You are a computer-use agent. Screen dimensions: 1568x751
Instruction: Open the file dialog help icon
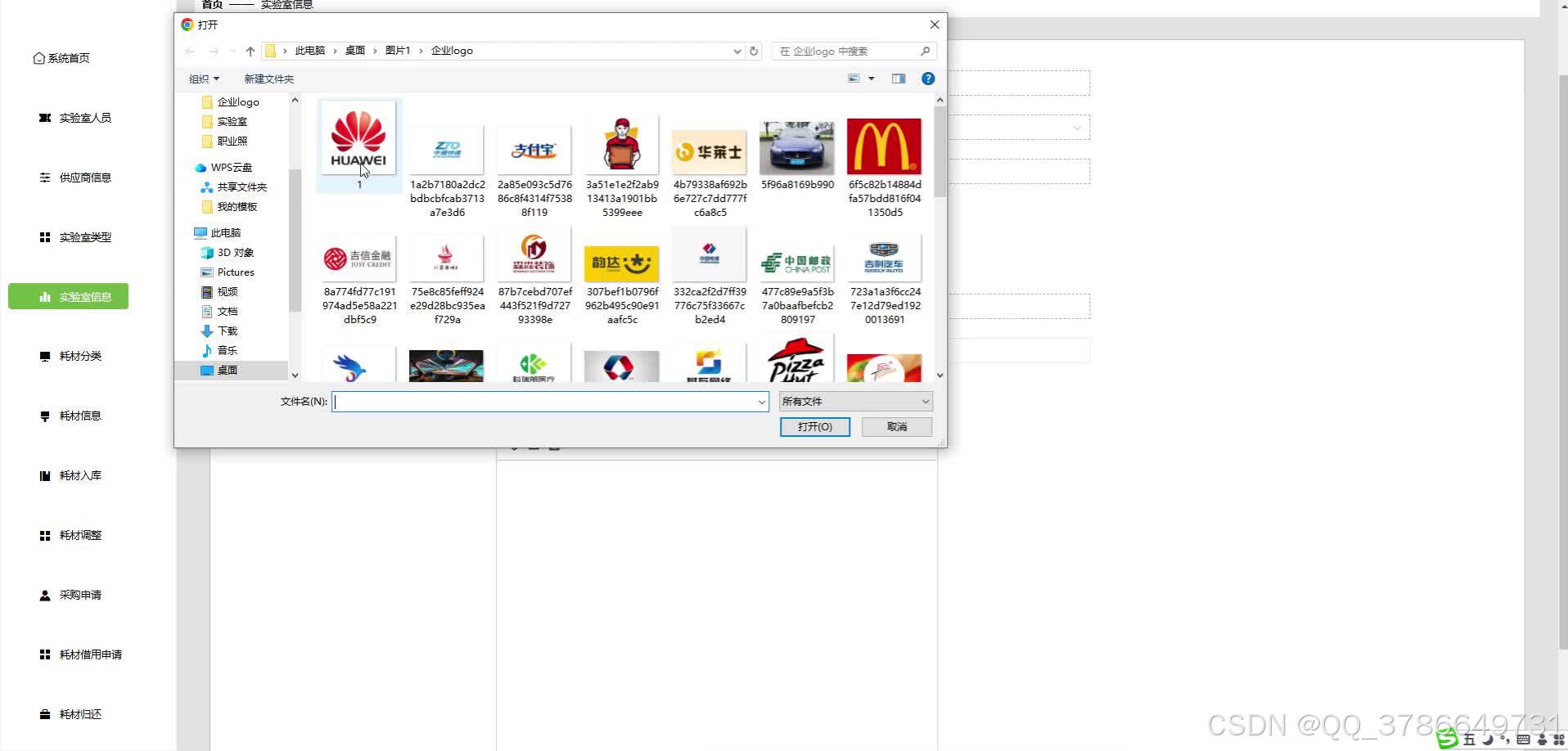coord(928,79)
